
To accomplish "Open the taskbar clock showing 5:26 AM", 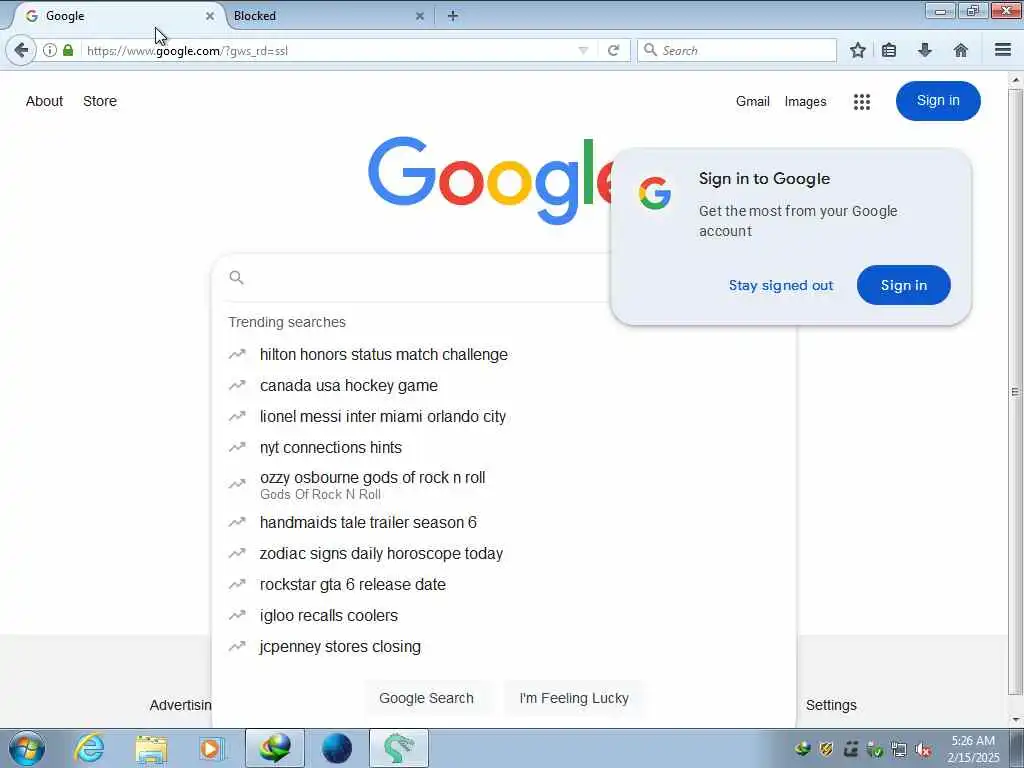I will [973, 749].
